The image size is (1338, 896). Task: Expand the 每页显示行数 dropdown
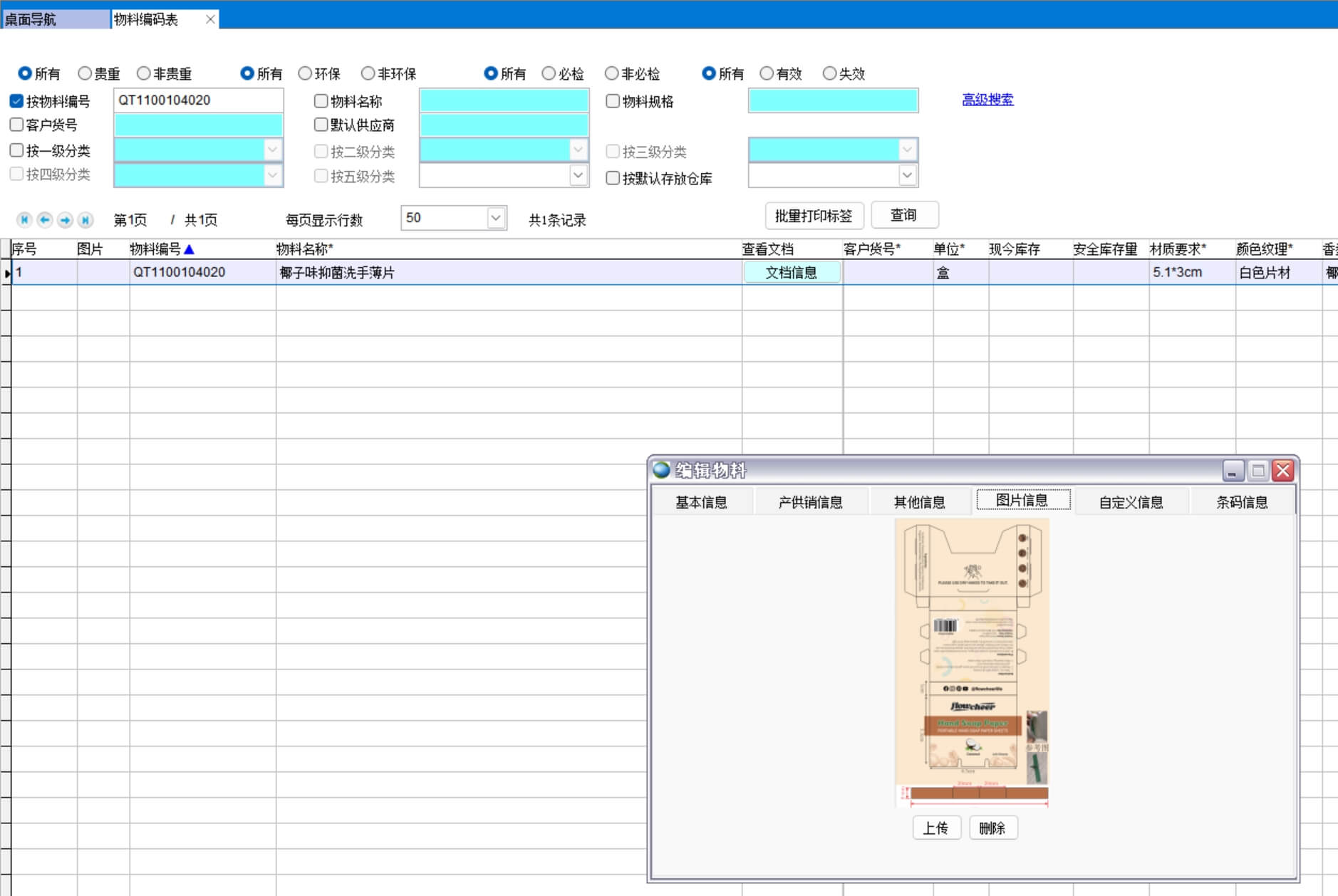click(x=496, y=218)
